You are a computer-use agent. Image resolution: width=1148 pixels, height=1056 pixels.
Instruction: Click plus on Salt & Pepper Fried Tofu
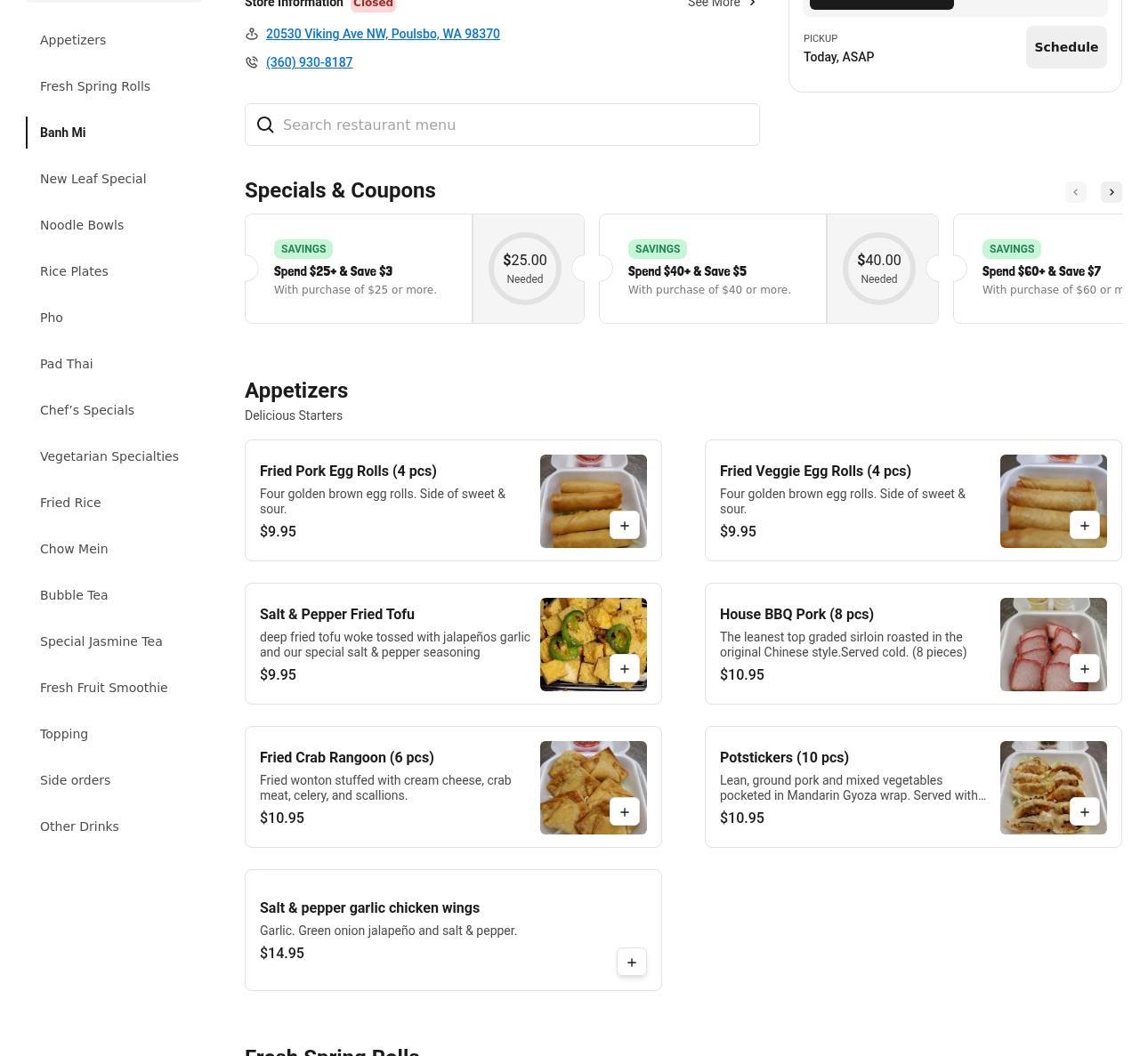(x=624, y=669)
